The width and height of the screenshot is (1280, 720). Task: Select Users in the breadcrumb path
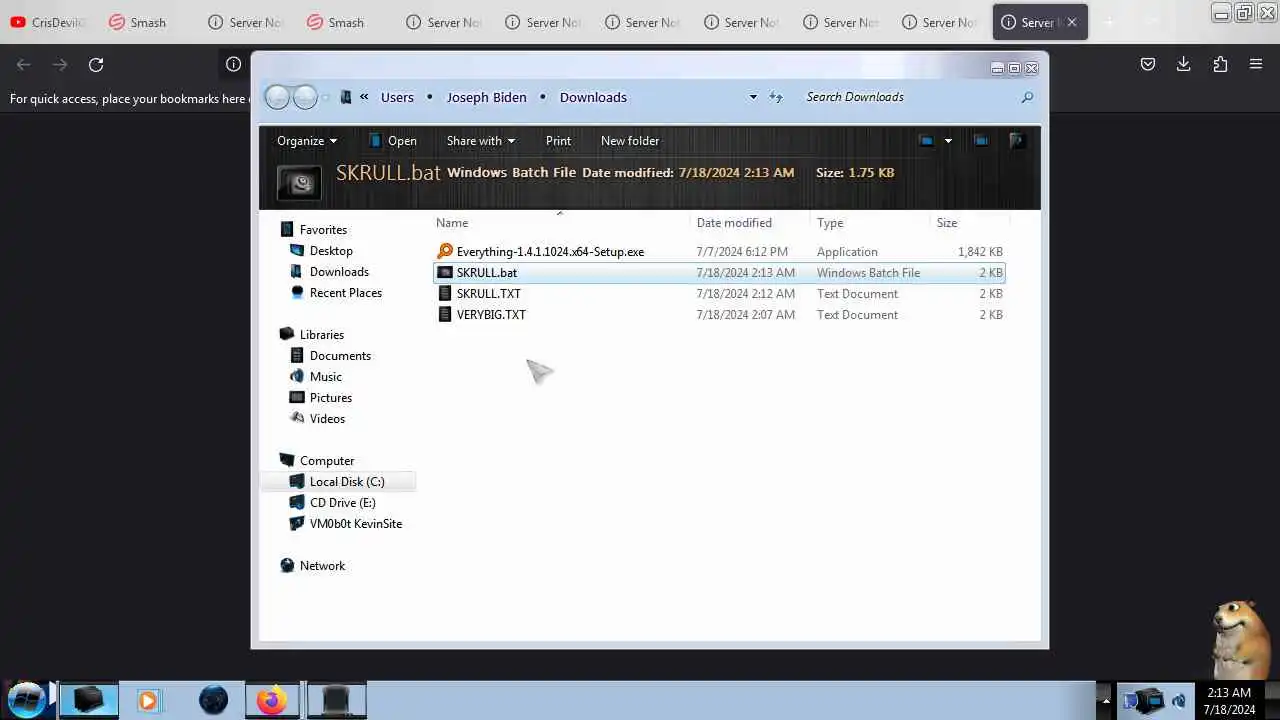pyautogui.click(x=397, y=97)
